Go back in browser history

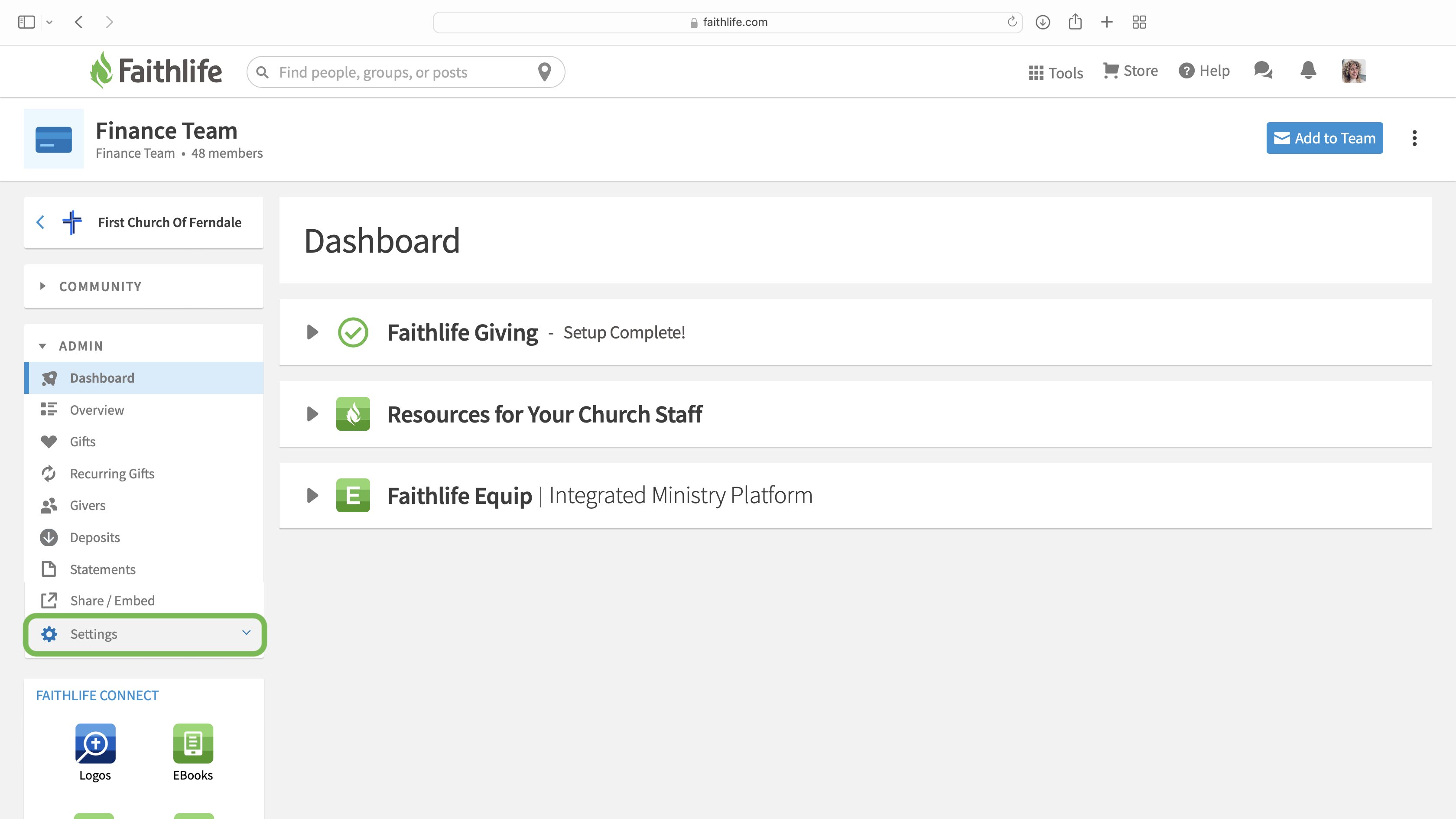pyautogui.click(x=78, y=22)
